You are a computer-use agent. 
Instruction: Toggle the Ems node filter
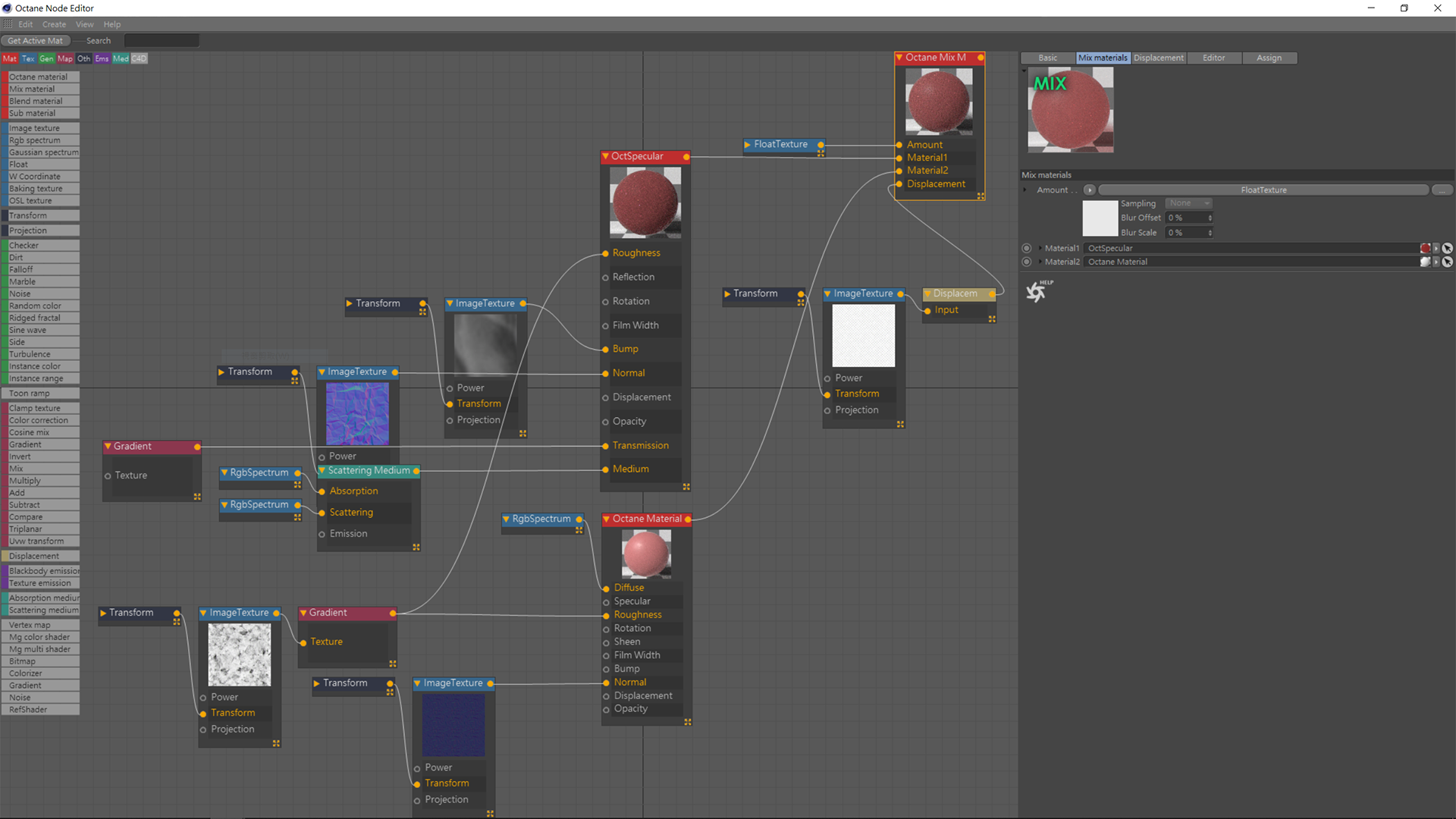click(102, 58)
